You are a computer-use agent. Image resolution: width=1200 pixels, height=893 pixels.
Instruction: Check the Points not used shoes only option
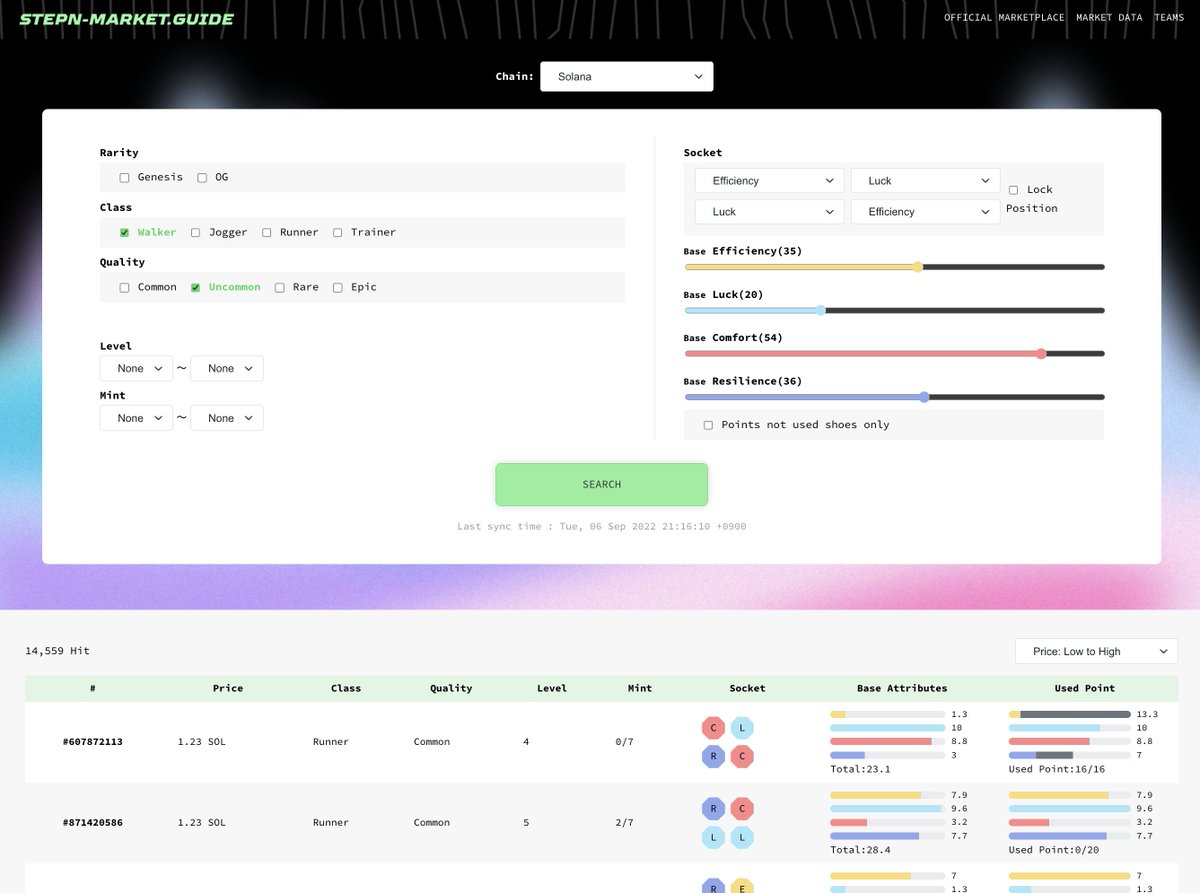[708, 425]
